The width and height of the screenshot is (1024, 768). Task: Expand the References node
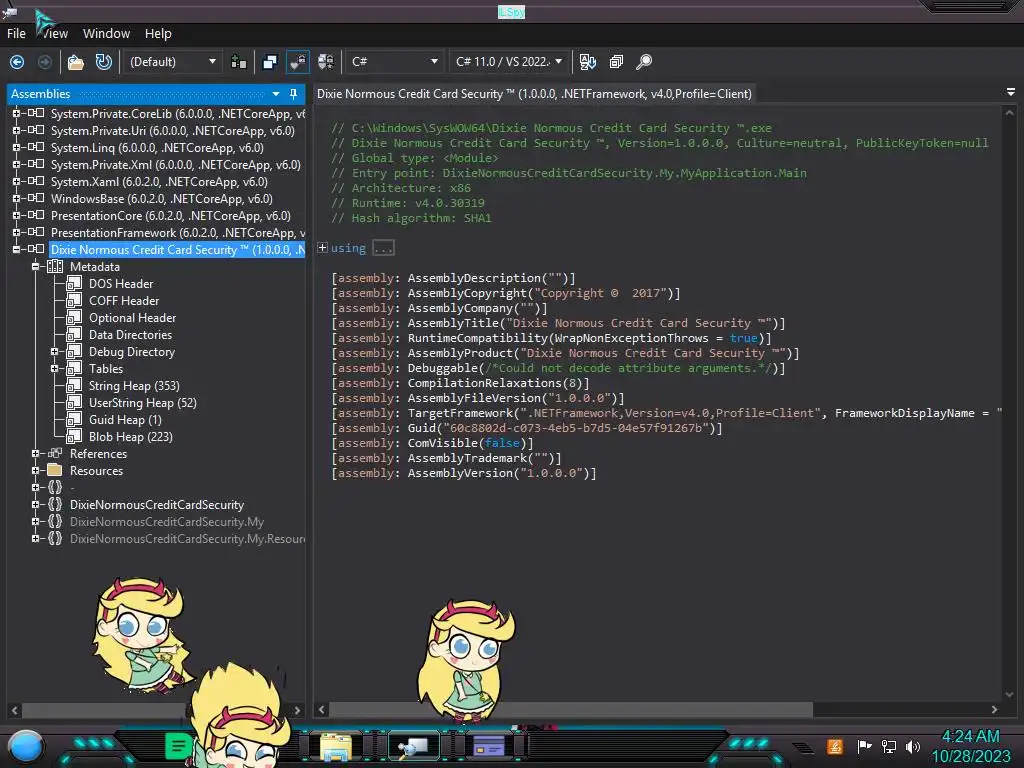pyautogui.click(x=36, y=453)
